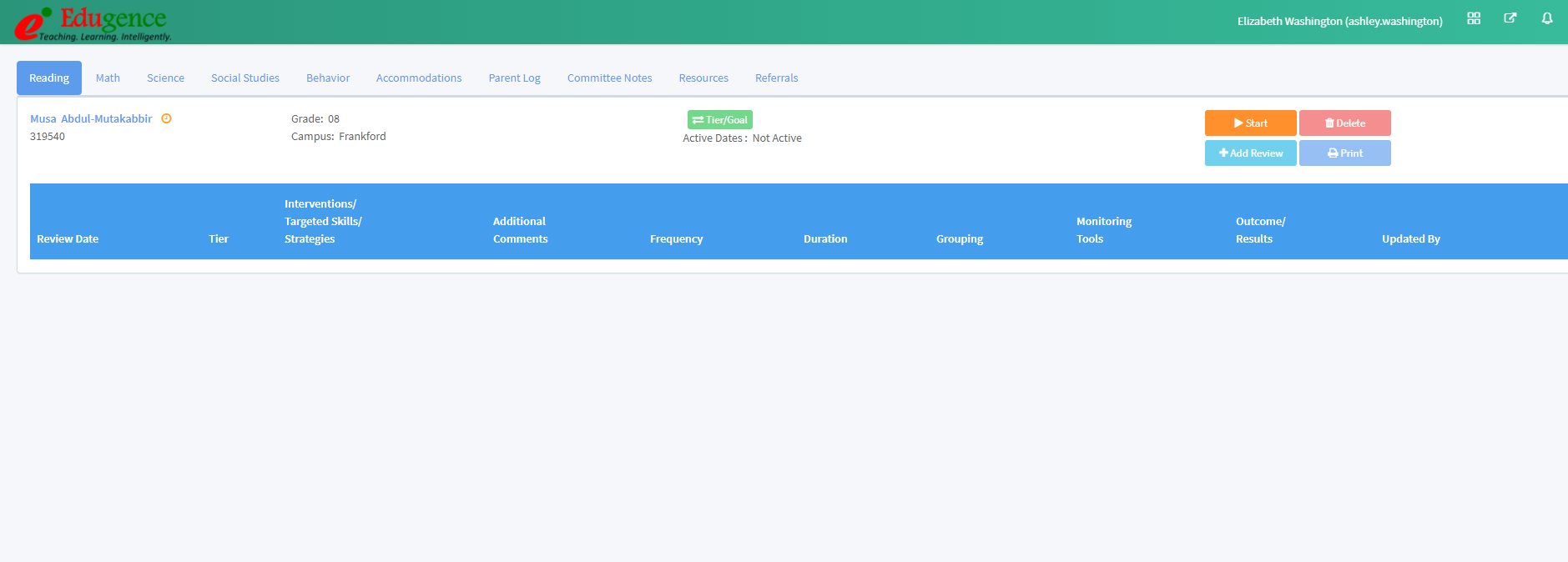
Task: Click the Tier/Goal button
Action: click(x=720, y=120)
